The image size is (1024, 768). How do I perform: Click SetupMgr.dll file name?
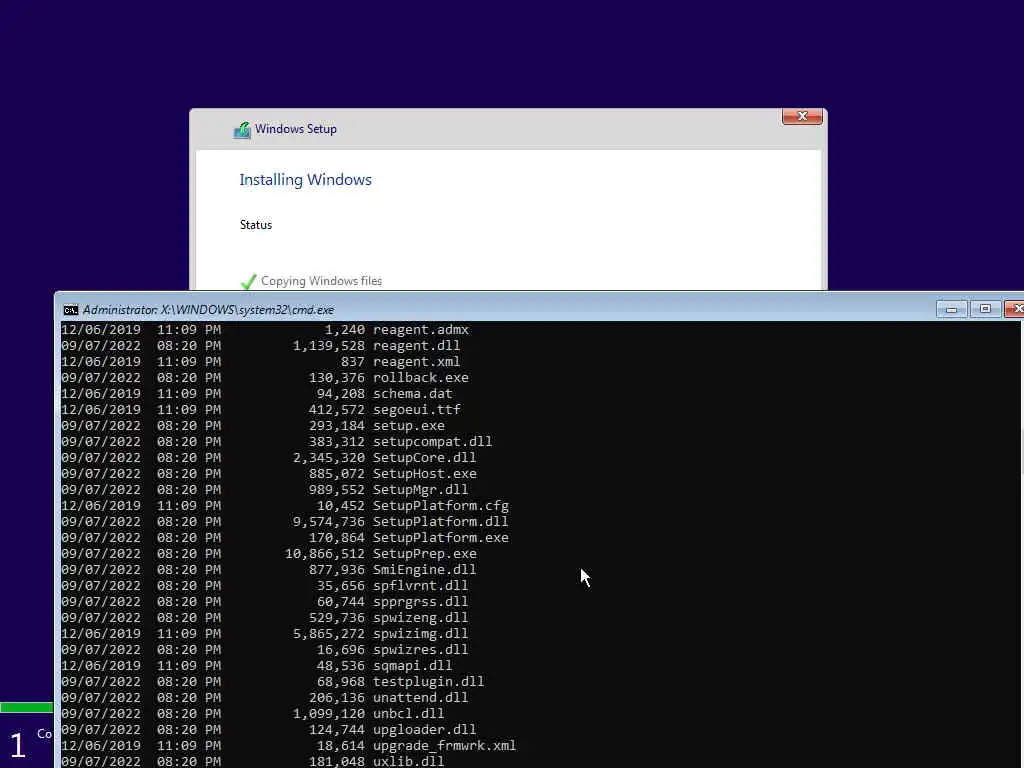[x=421, y=489]
